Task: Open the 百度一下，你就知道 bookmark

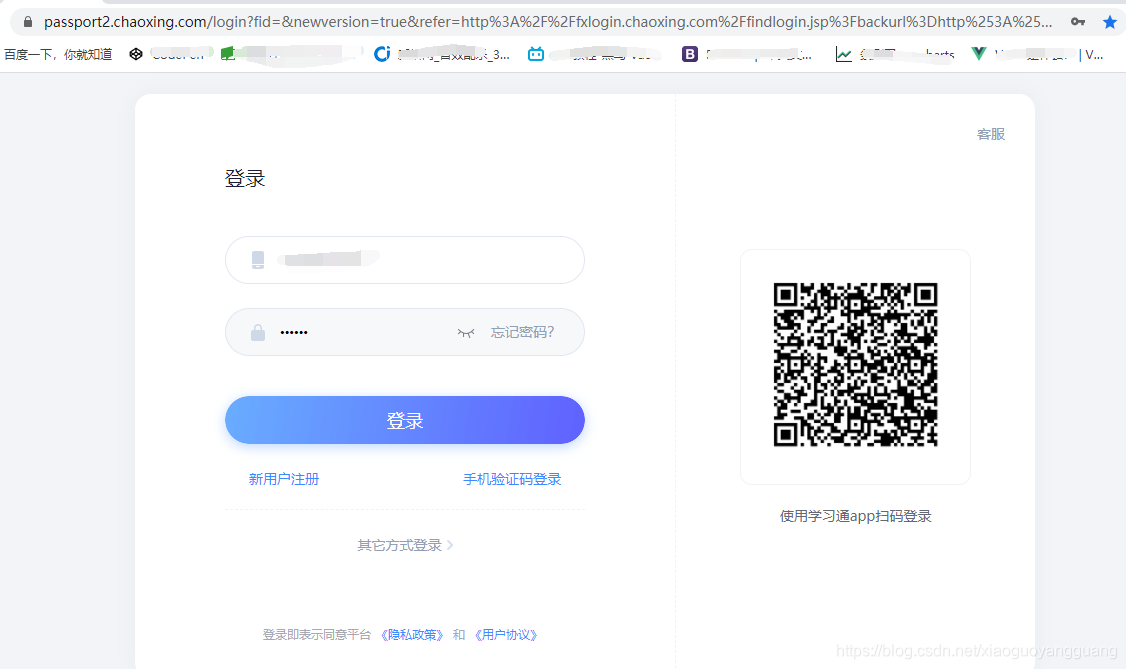Action: tap(58, 55)
